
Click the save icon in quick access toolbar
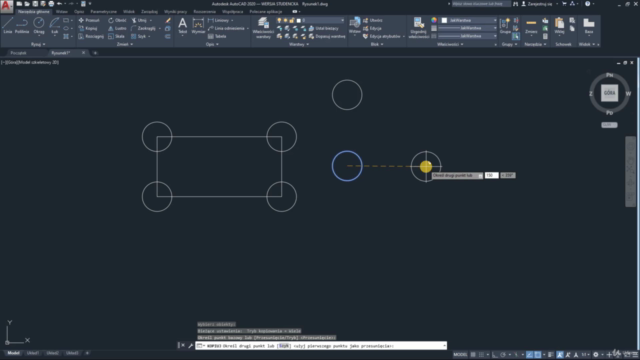coord(35,4)
